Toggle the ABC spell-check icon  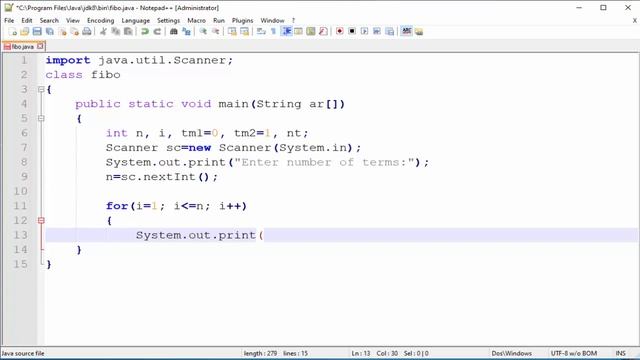tap(406, 31)
